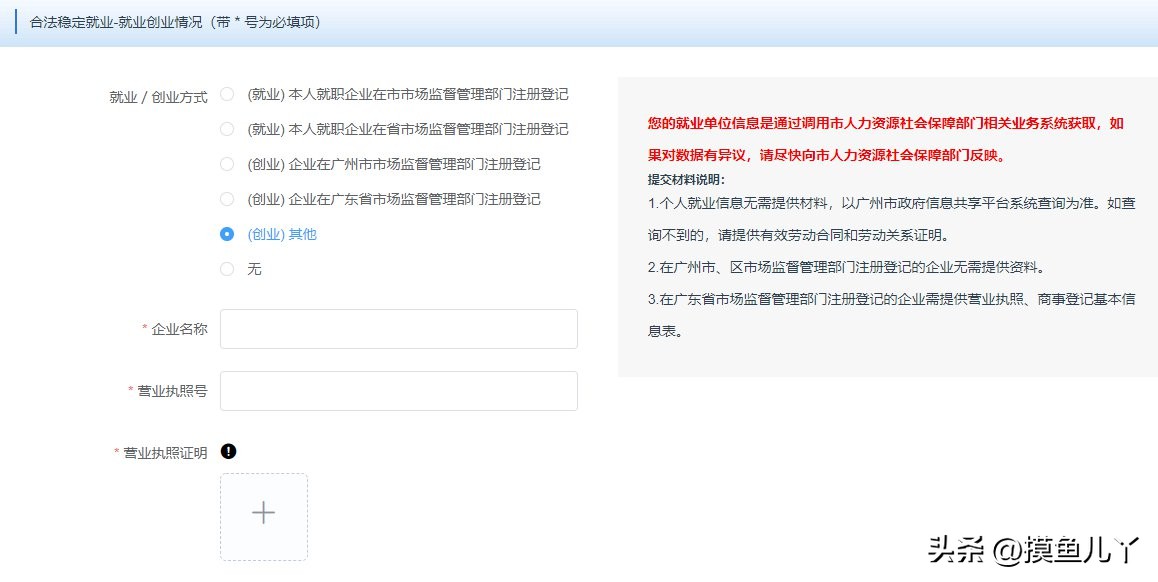
Task: 选择(就业)本人就职企业在省市场监督管理部门注册登记
Action: click(x=227, y=129)
